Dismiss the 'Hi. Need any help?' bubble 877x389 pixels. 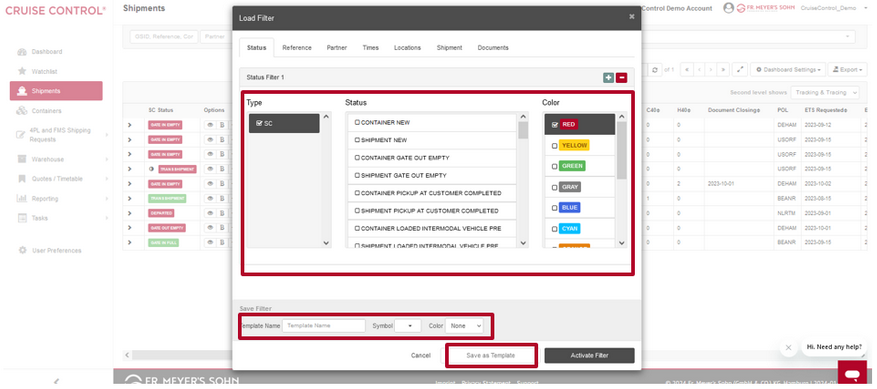(x=788, y=348)
